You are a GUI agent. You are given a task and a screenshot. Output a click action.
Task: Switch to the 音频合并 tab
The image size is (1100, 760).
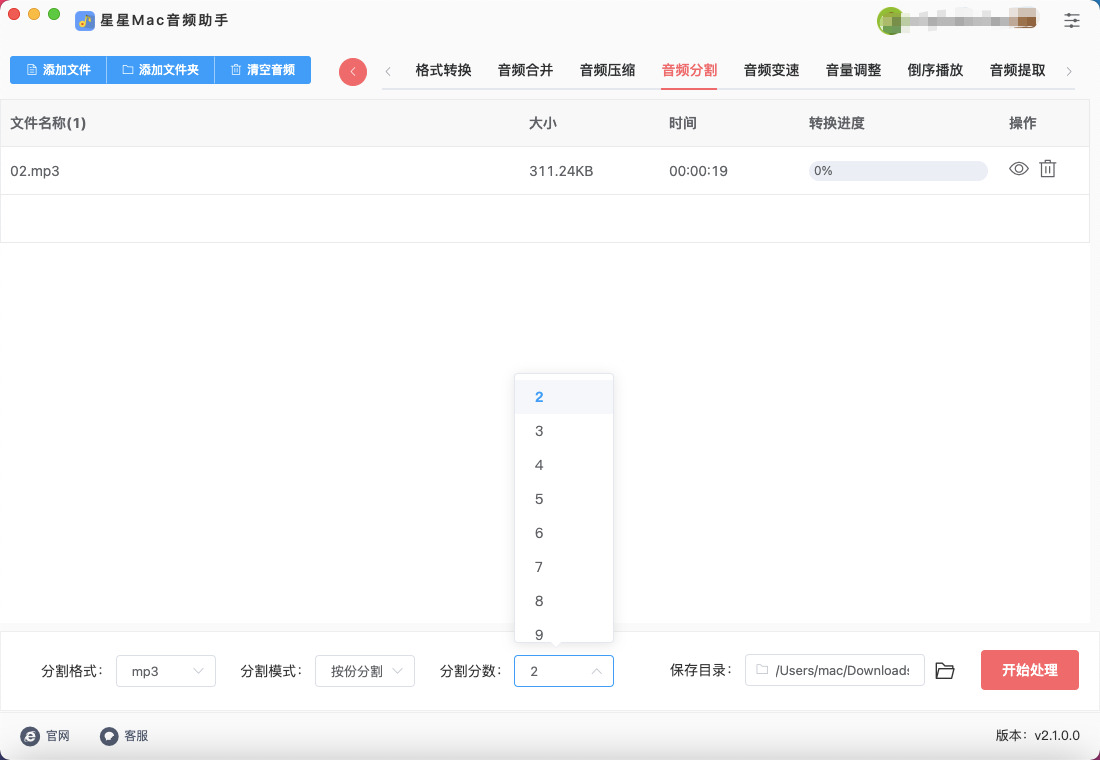(525, 70)
